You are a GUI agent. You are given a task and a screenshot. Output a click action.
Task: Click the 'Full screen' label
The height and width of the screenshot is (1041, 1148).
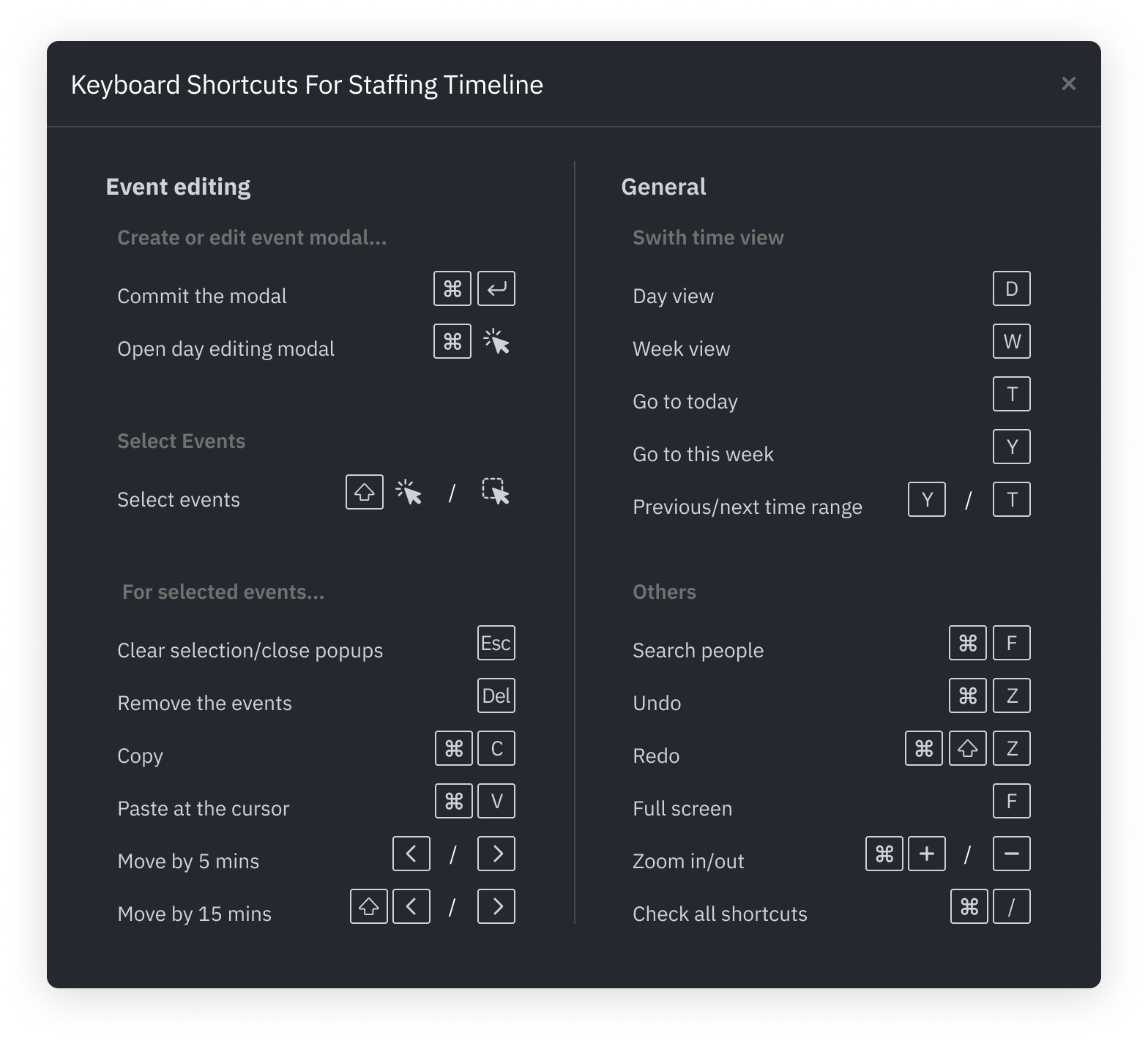[x=682, y=808]
